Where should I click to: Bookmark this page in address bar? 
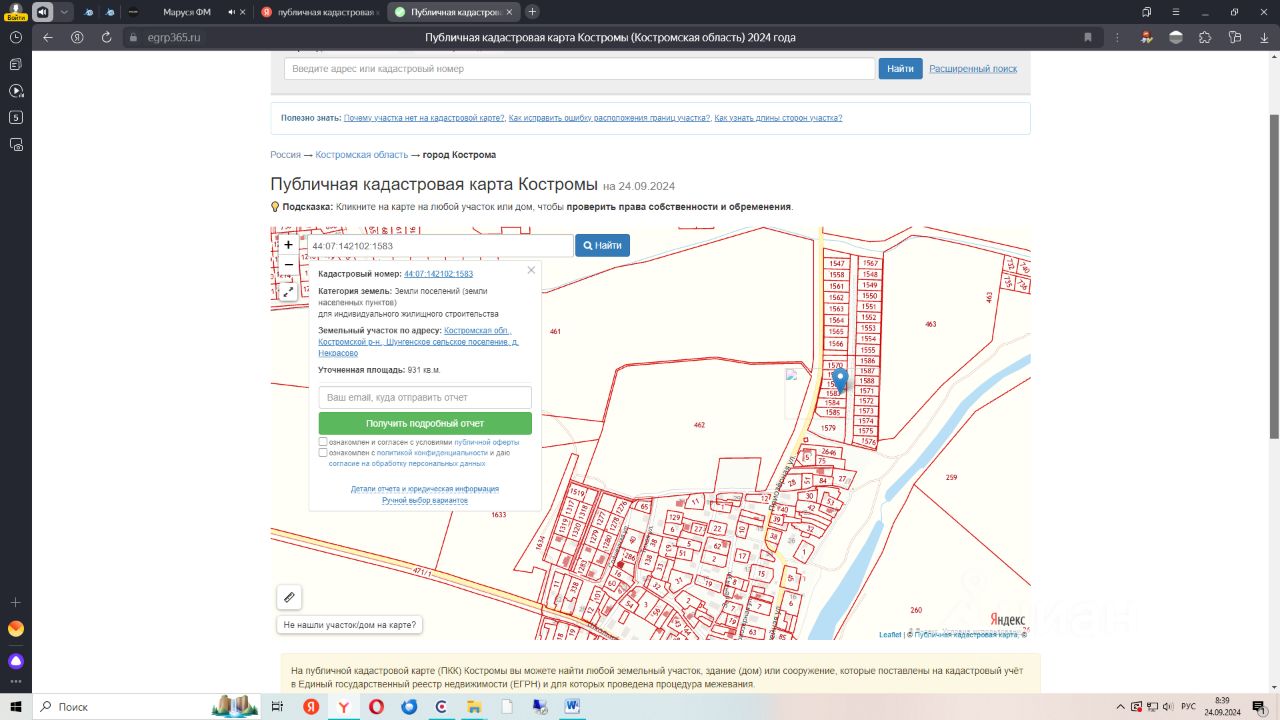click(x=1088, y=37)
